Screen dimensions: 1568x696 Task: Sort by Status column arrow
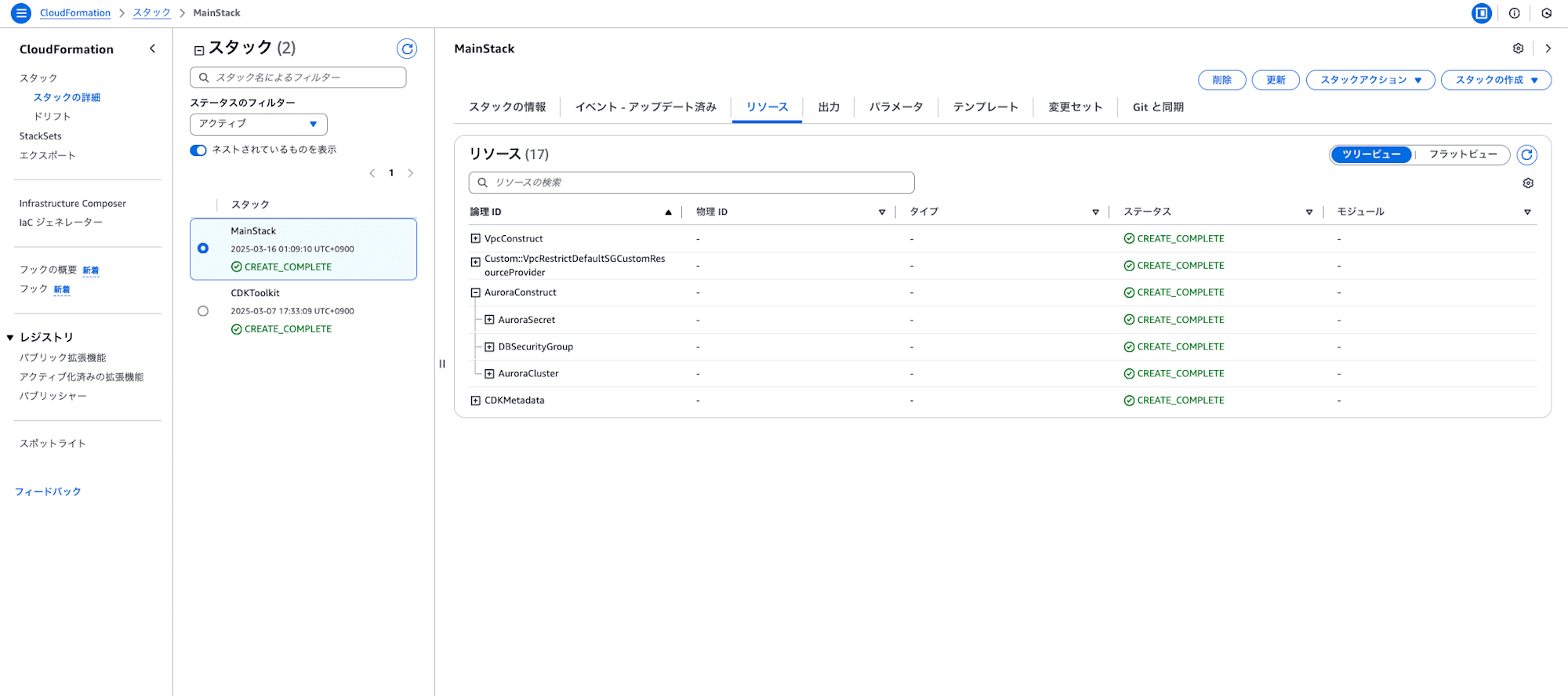1309,212
